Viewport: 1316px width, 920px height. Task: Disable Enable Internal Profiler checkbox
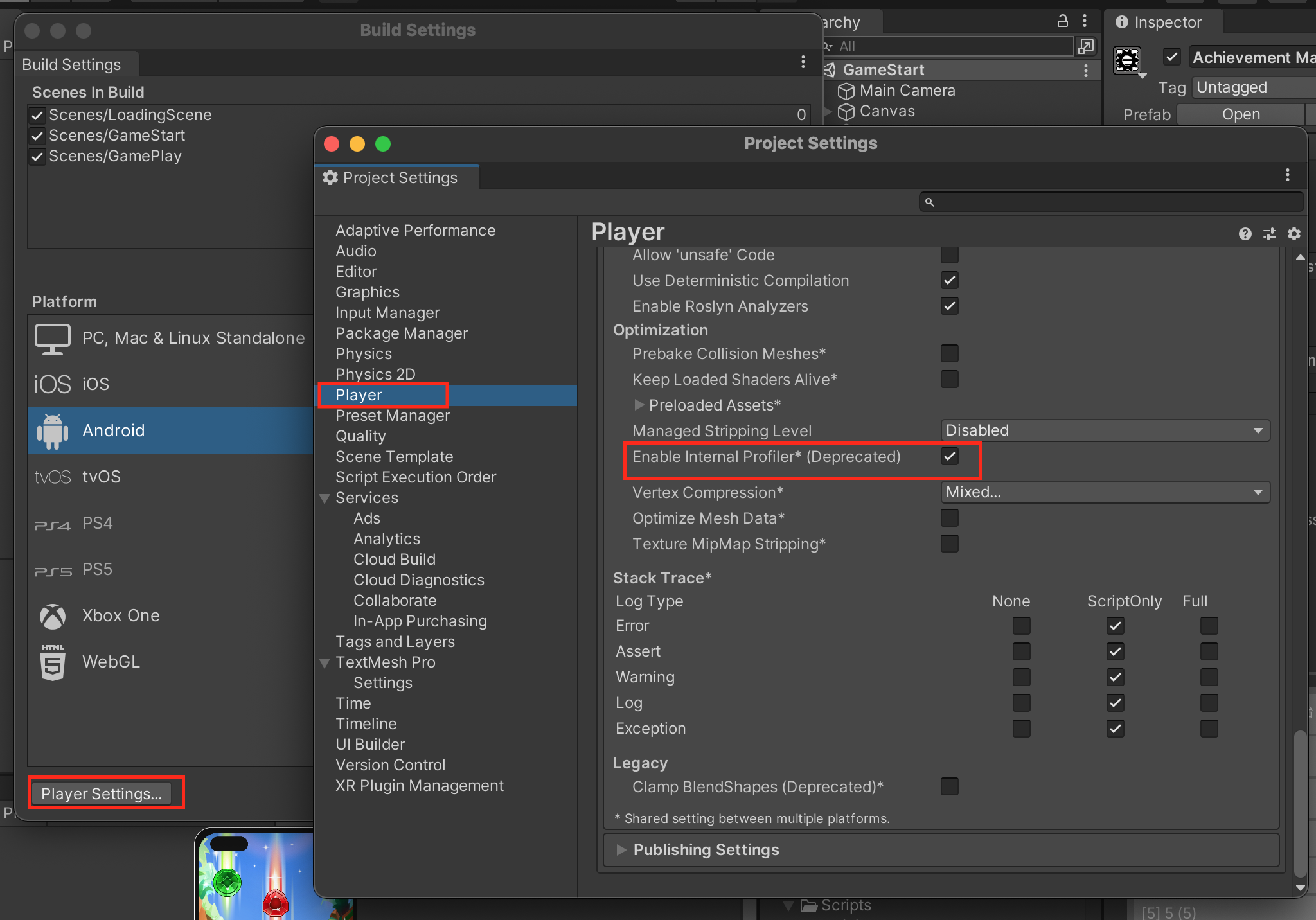(x=949, y=457)
